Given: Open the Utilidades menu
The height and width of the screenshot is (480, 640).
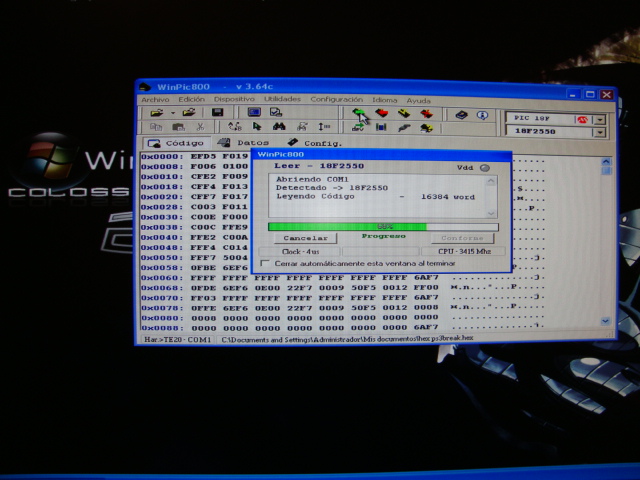Looking at the screenshot, I should click(282, 99).
